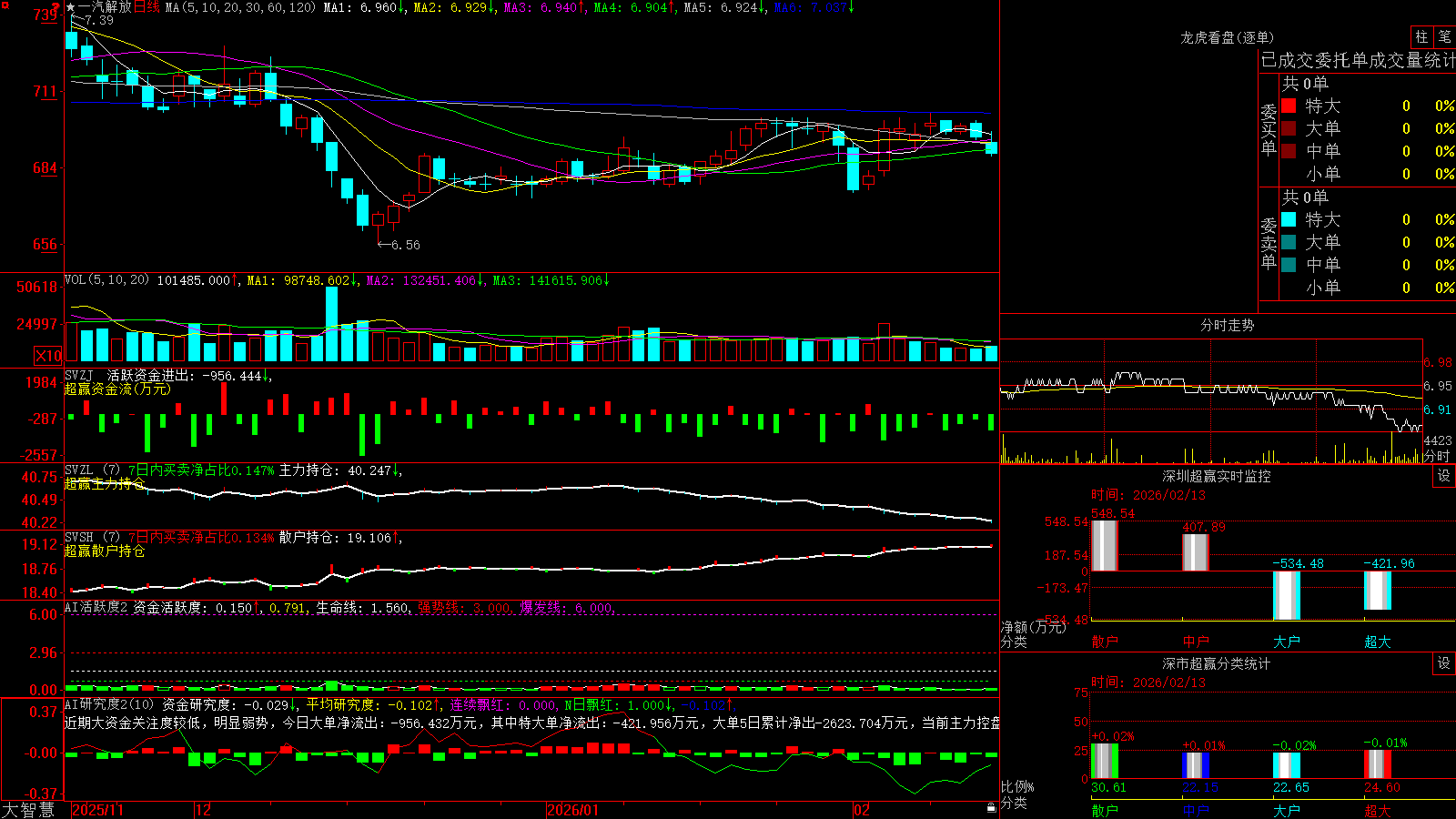This screenshot has width=1456, height=819.
Task: Click the AI活跃度2 indicator title
Action: pos(96,607)
